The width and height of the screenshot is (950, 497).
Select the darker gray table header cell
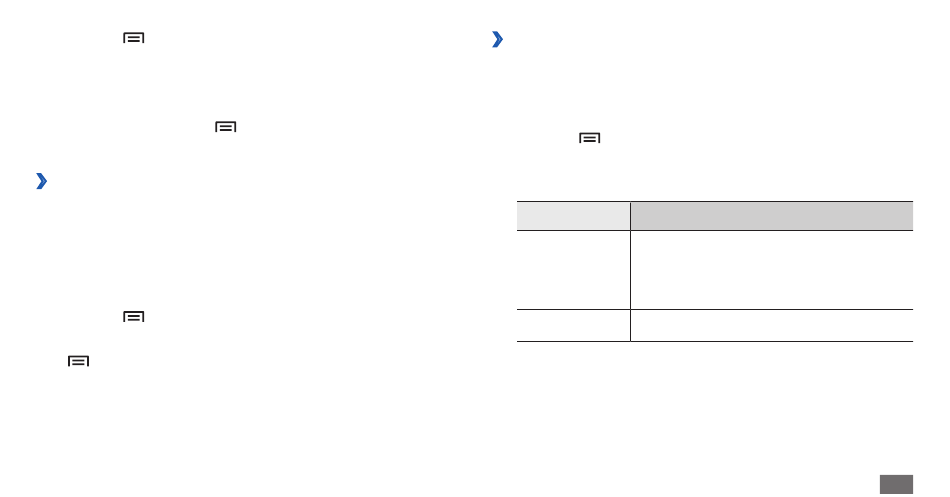click(772, 216)
